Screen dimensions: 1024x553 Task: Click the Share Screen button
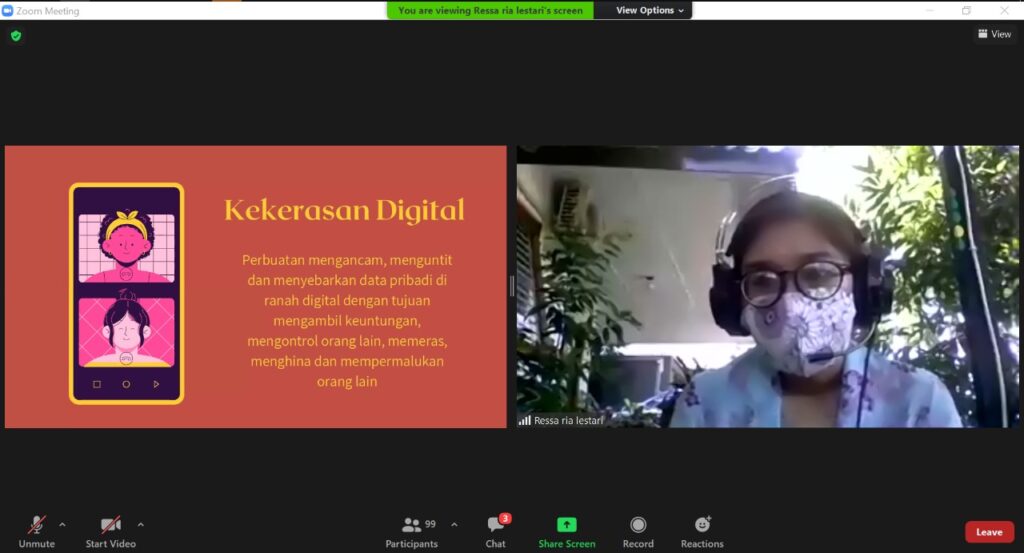coord(567,532)
